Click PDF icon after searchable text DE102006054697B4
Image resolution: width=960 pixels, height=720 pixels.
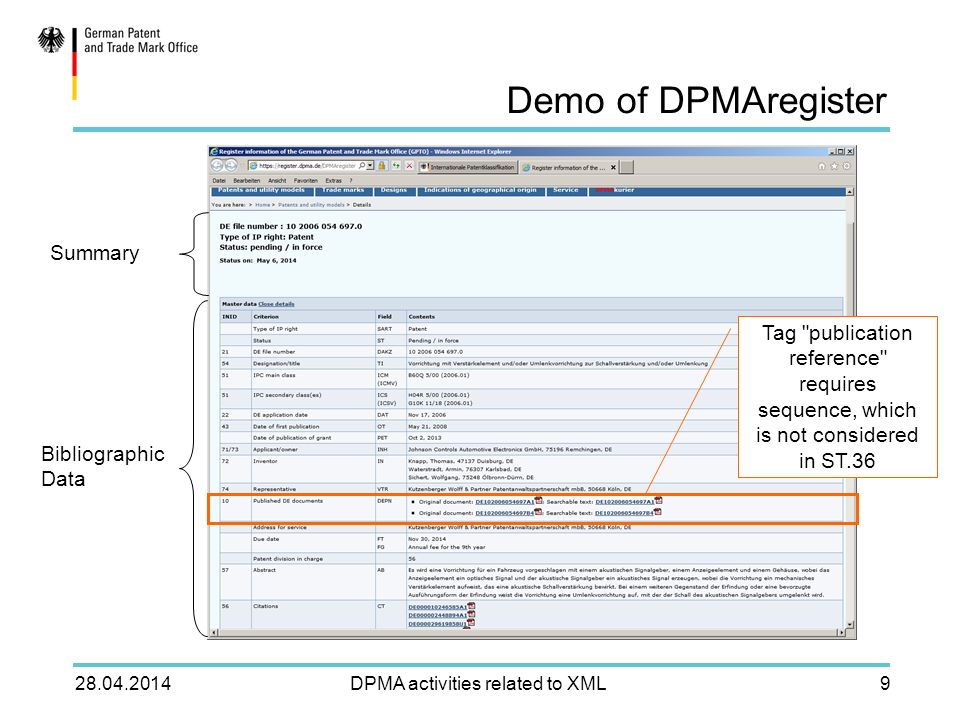pos(658,512)
